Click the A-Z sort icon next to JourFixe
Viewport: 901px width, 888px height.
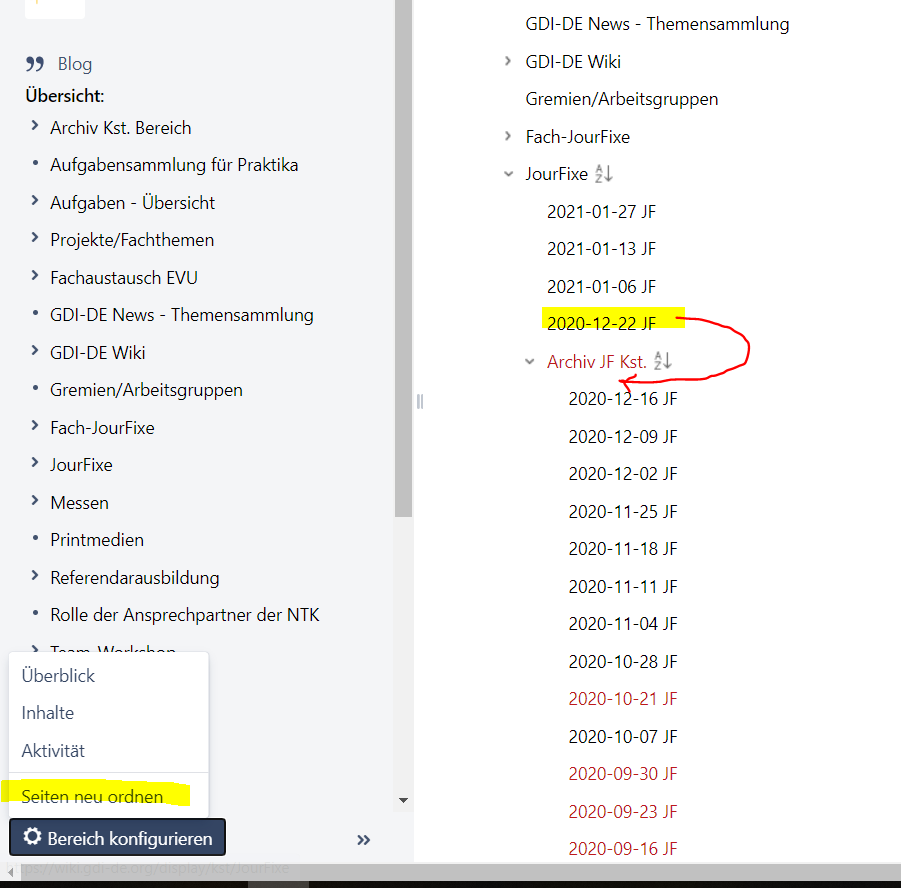tap(603, 174)
